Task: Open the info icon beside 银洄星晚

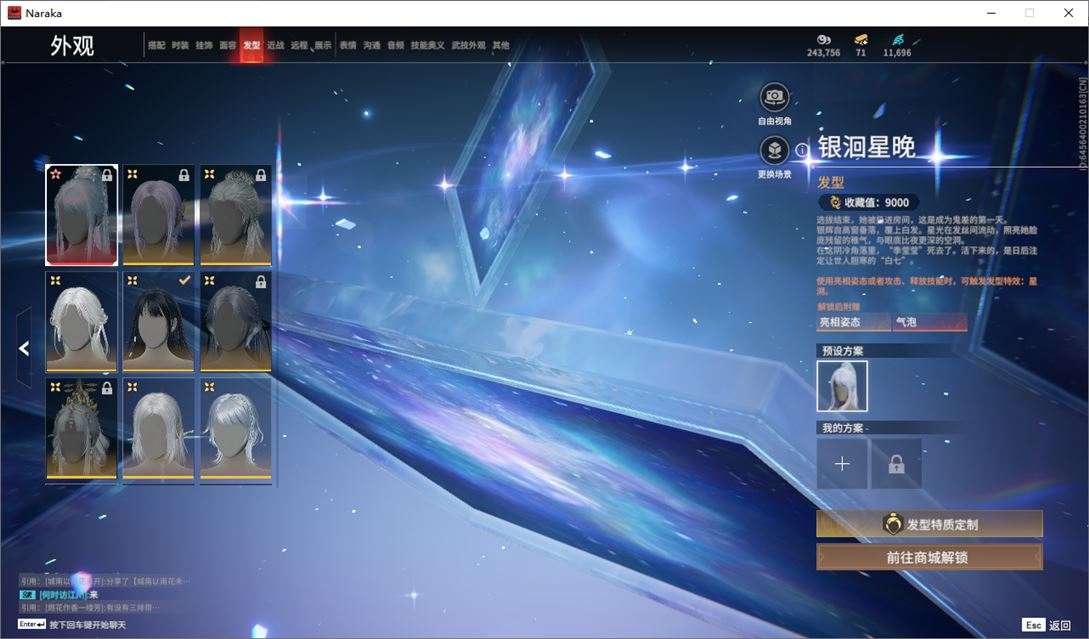Action: tap(802, 149)
